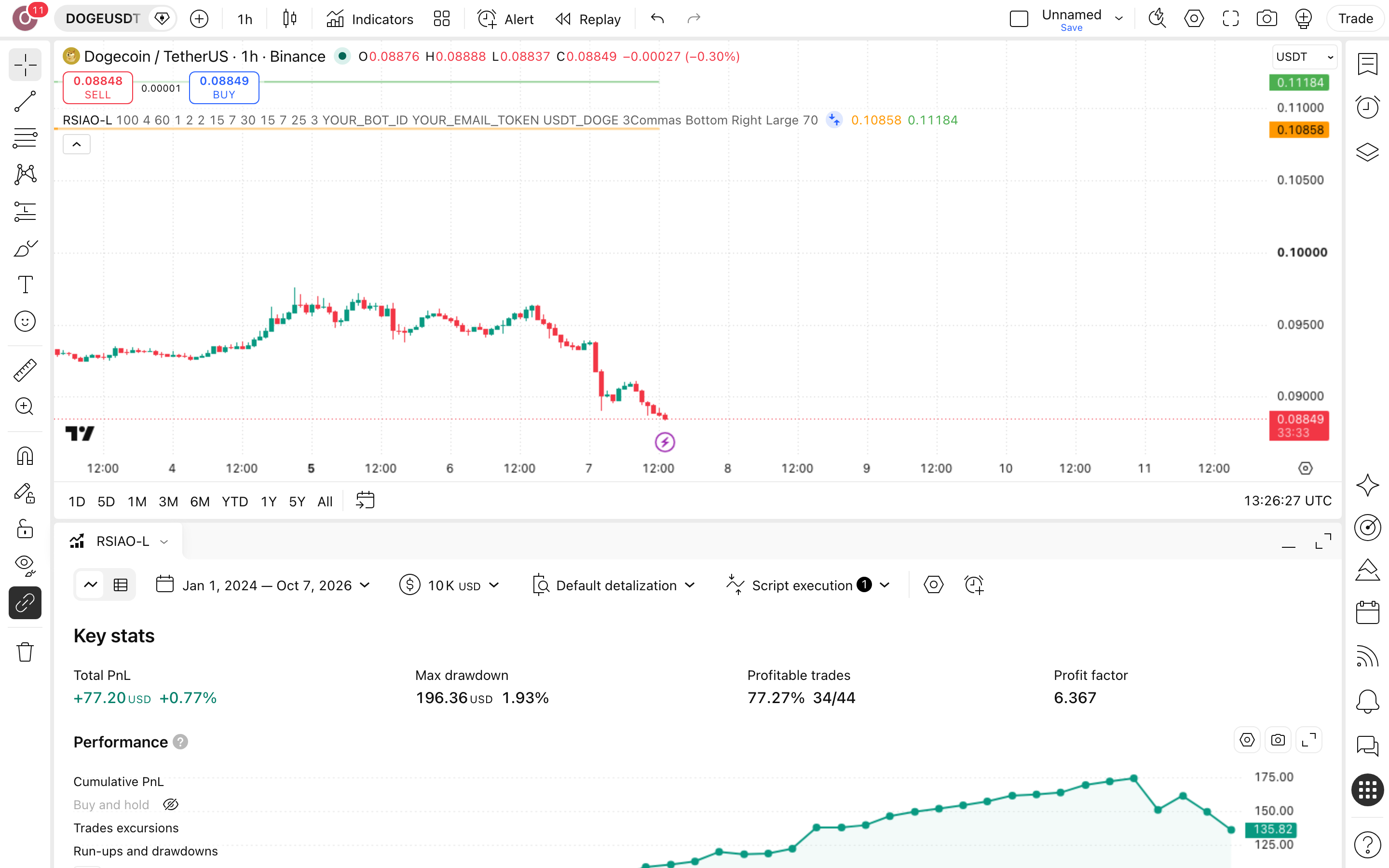
Task: Open notifications bell in right sidebar
Action: pos(1368,702)
